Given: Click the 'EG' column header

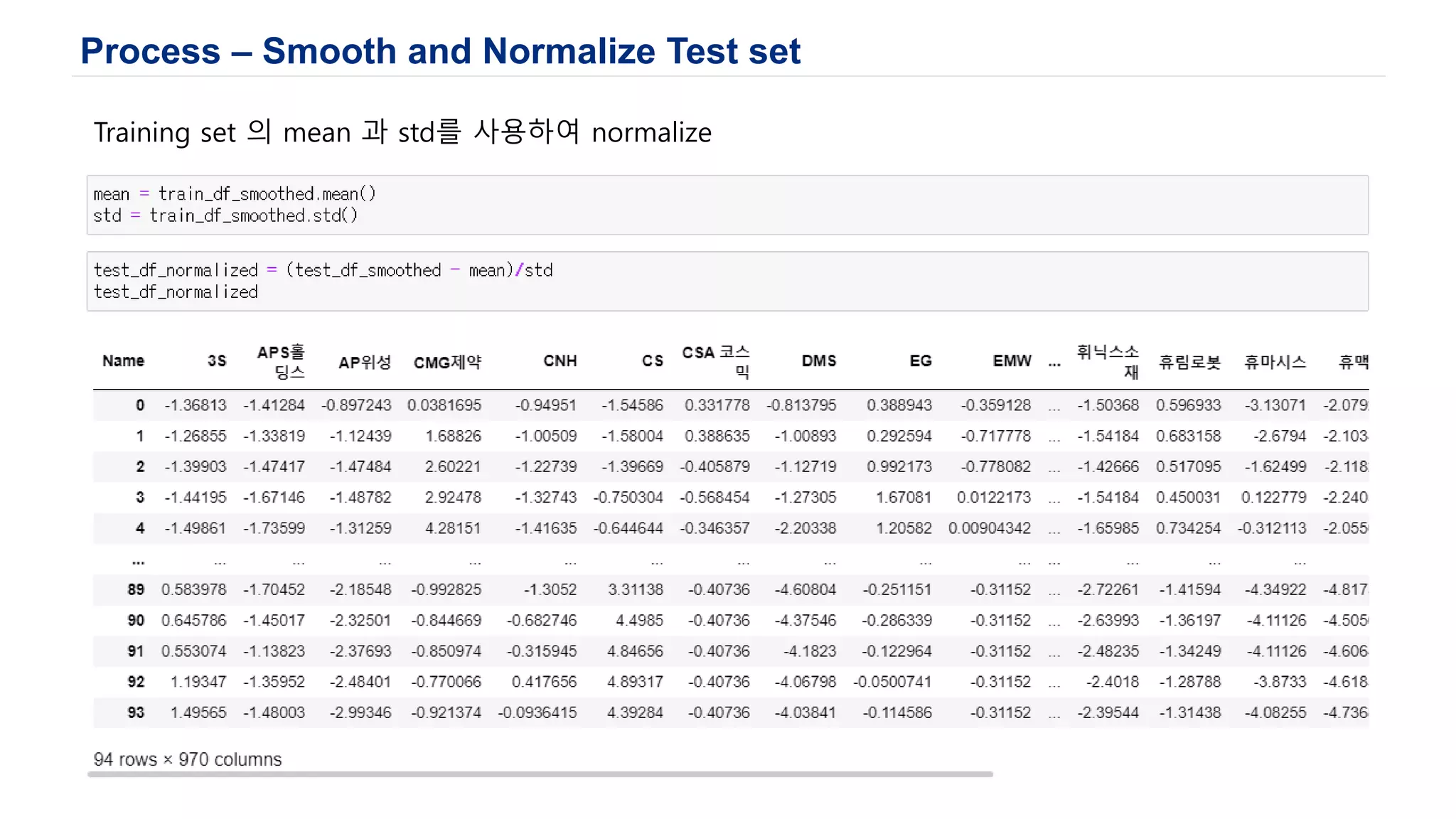Looking at the screenshot, I should (x=921, y=361).
